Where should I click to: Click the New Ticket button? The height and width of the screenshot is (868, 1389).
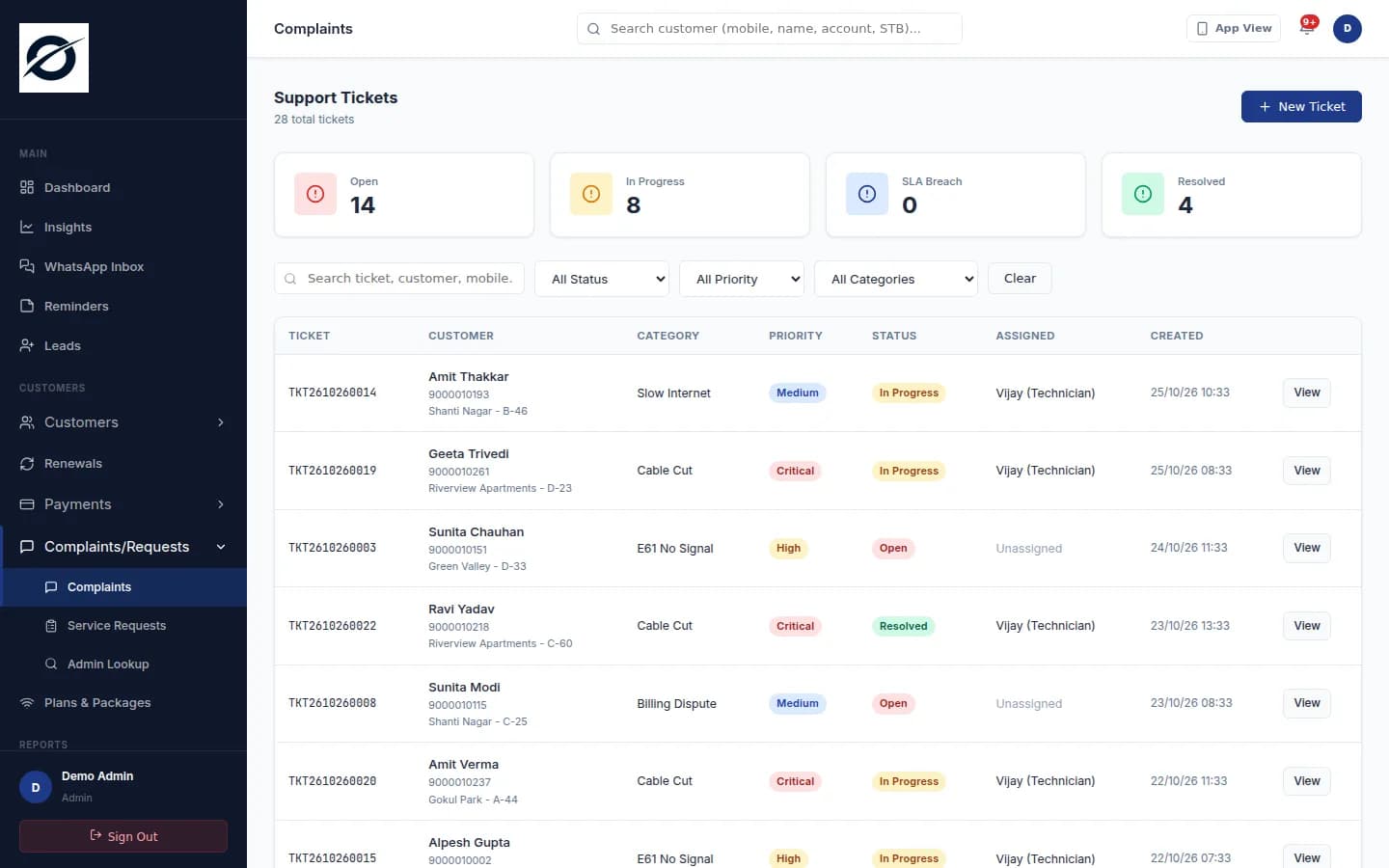(x=1301, y=106)
